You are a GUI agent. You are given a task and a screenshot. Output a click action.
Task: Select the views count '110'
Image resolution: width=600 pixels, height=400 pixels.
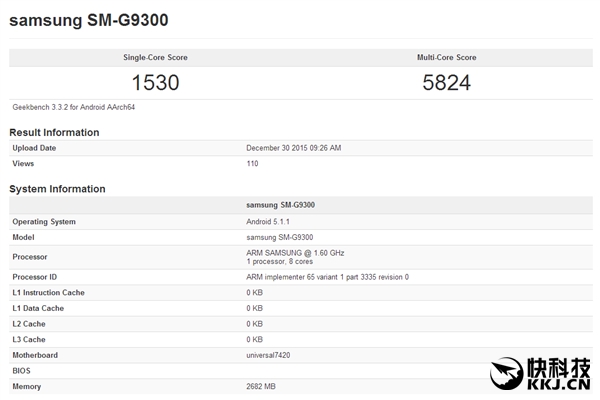[252, 164]
